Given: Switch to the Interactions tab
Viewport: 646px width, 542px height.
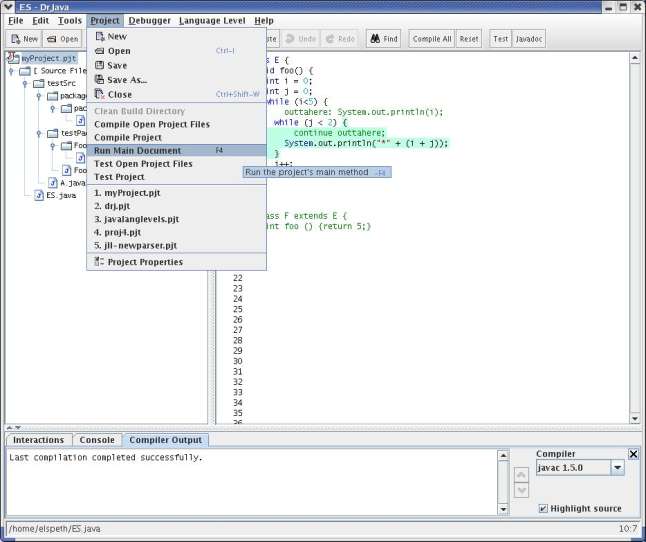Looking at the screenshot, I should [38, 440].
